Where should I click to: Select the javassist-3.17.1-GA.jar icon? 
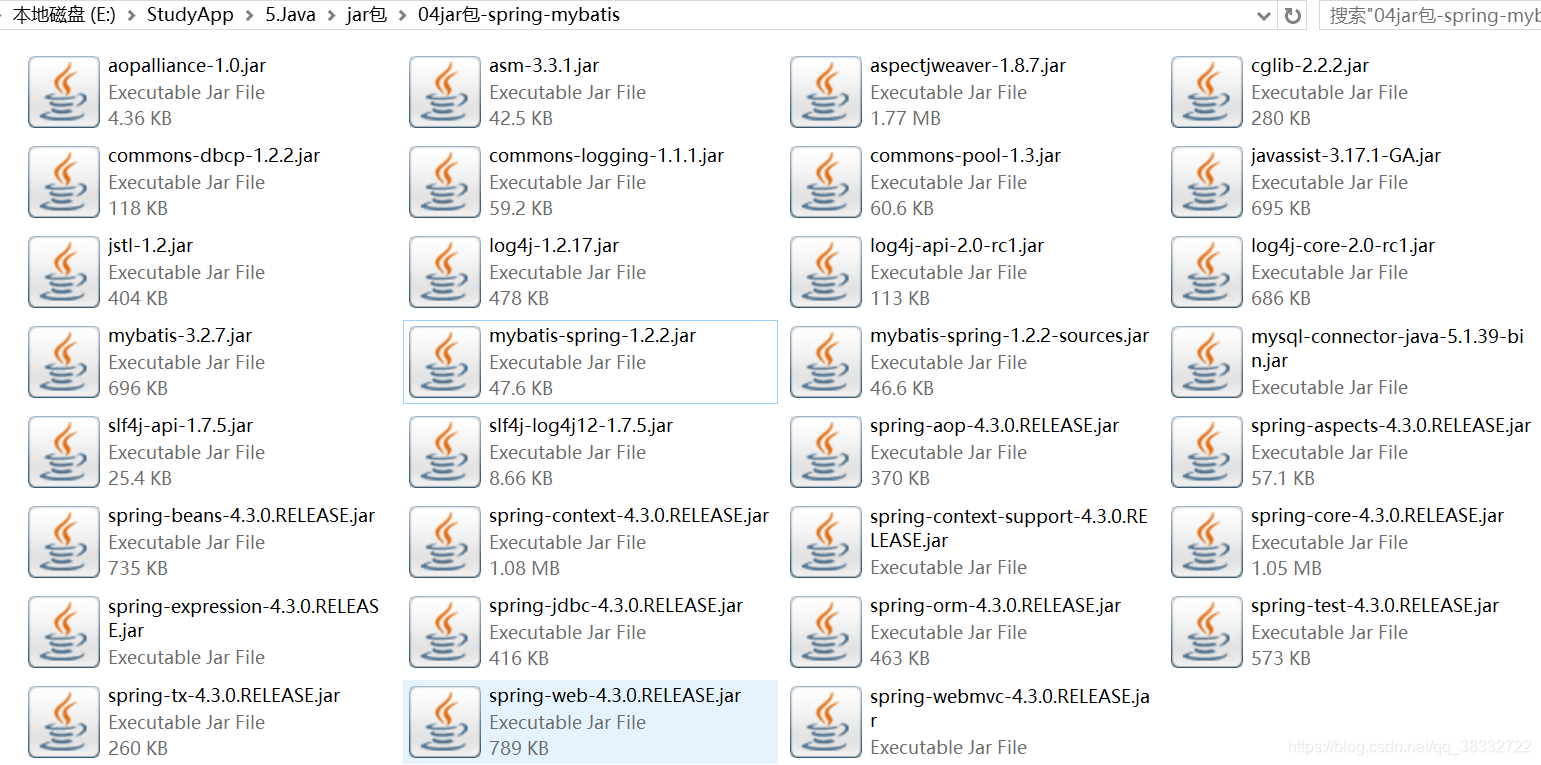[1207, 182]
